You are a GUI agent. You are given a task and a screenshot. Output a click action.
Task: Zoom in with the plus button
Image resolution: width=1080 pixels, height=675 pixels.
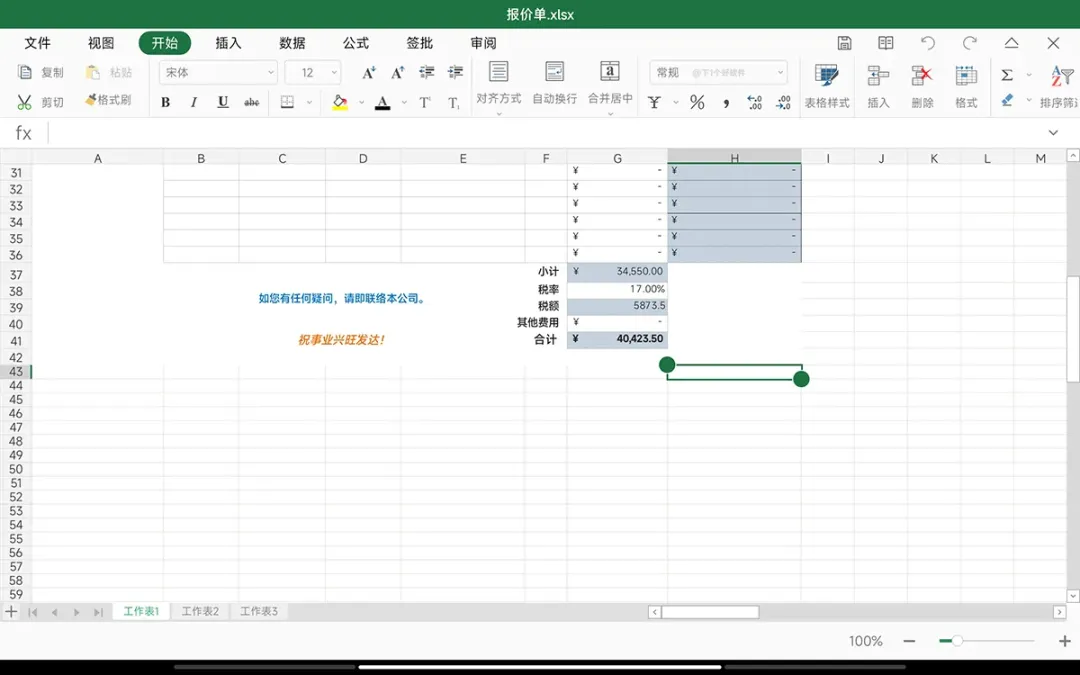coord(1064,641)
